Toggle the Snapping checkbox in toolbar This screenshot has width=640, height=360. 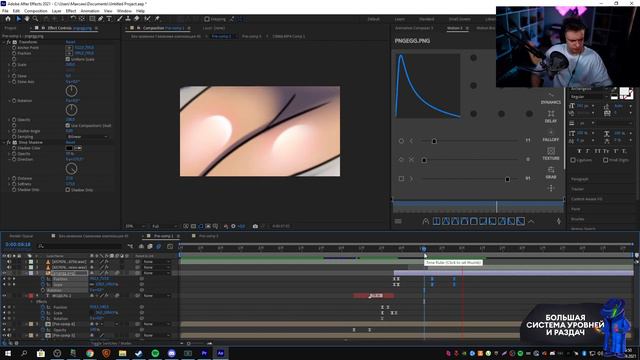[x=207, y=19]
